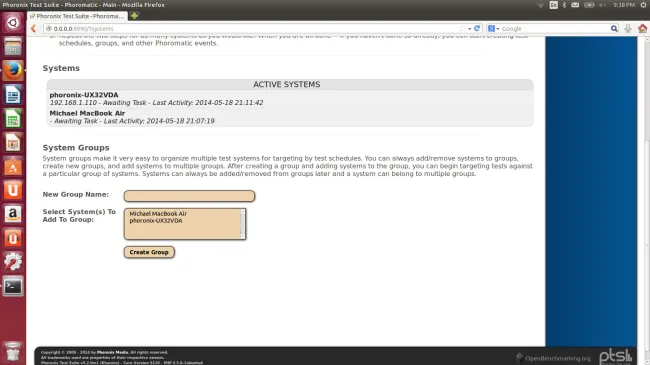Go to the browser home page icon
The image size is (650, 365).
[643, 28]
